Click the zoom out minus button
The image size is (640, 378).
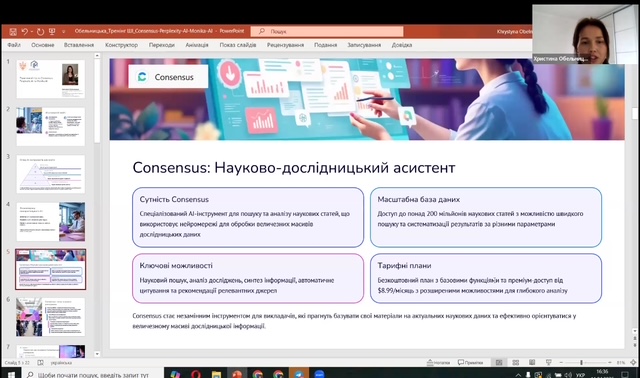561,362
